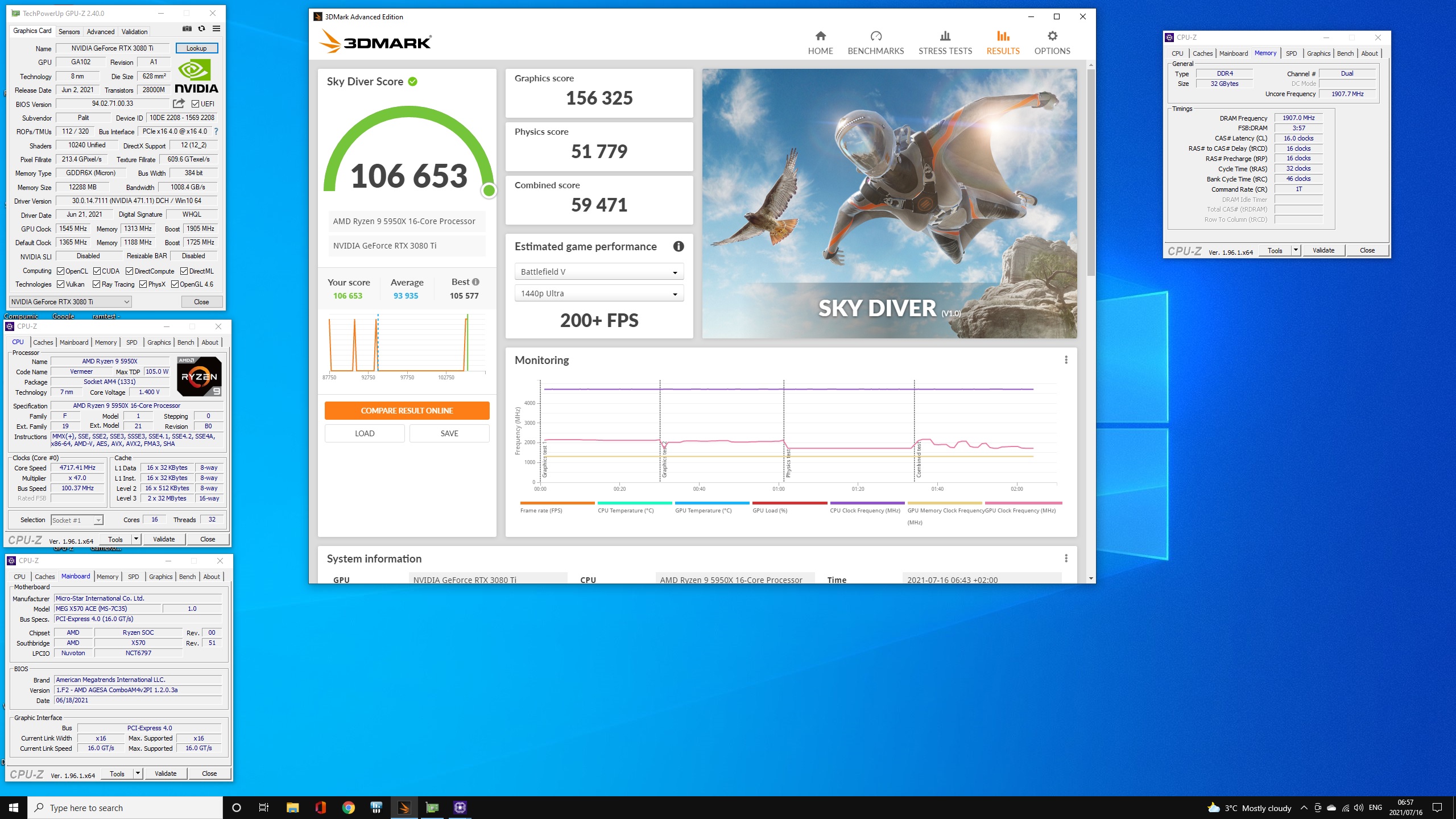Screen dimensions: 1456x819
Task: Open the 1440p Ultra resolution dropdown
Action: click(599, 293)
